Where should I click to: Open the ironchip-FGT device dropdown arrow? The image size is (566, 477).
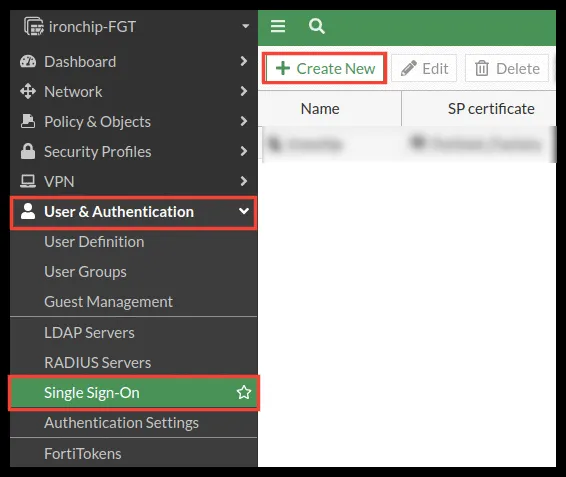tap(245, 26)
